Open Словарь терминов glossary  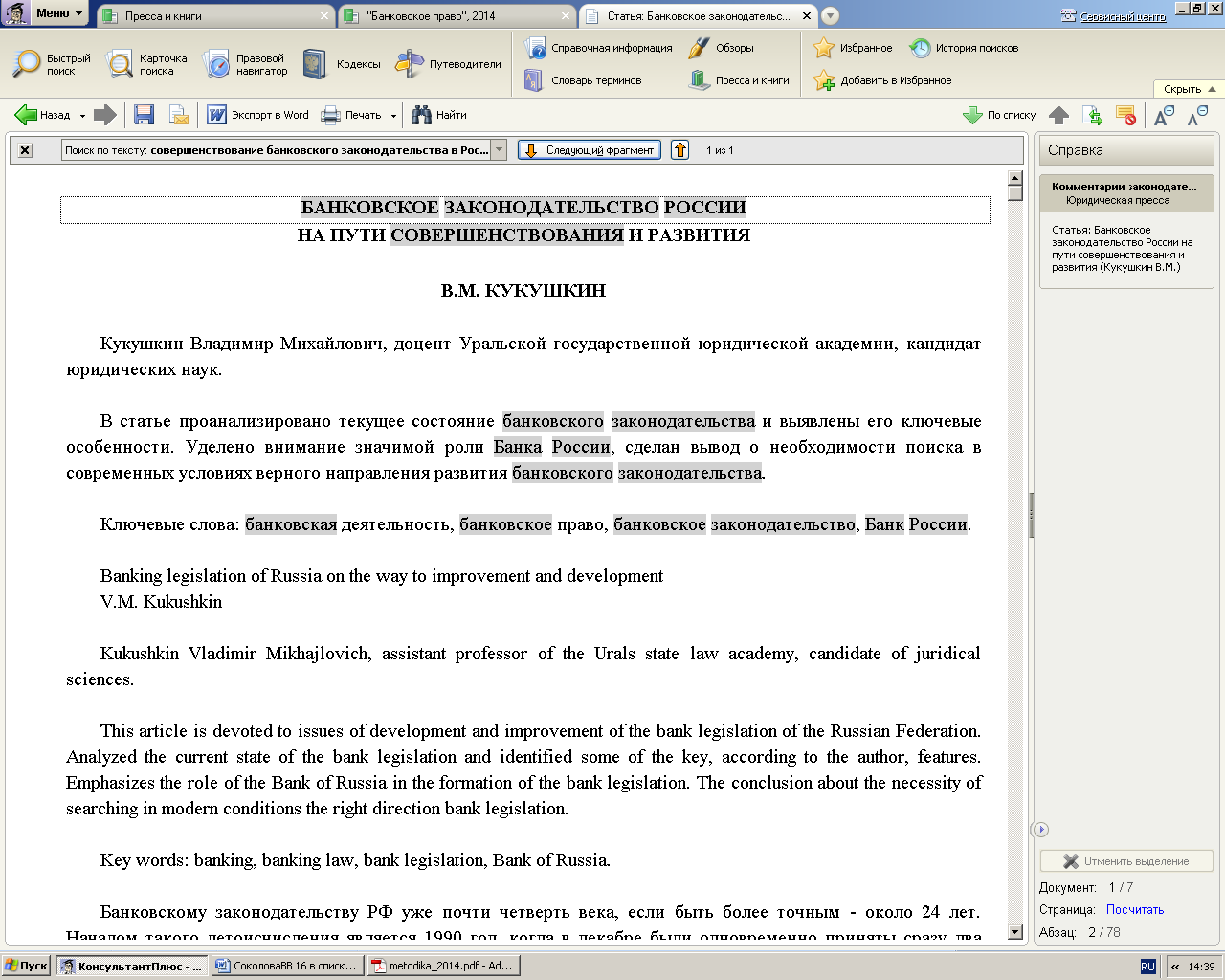tap(583, 80)
